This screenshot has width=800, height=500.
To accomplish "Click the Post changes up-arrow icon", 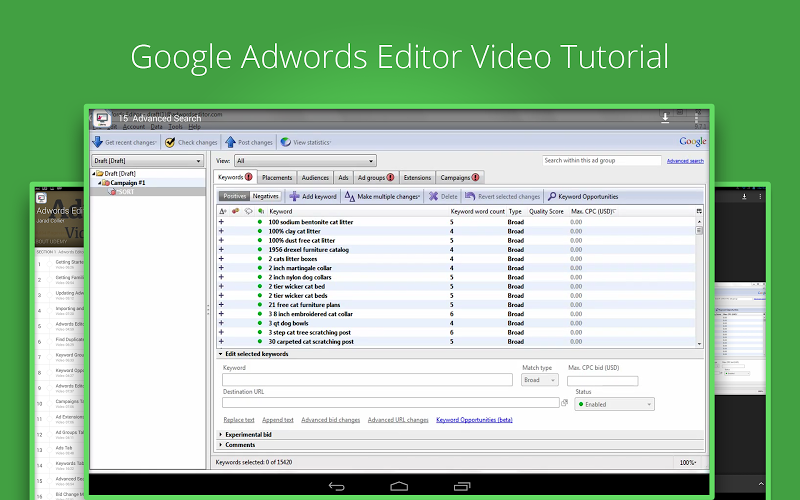I will tap(231, 142).
